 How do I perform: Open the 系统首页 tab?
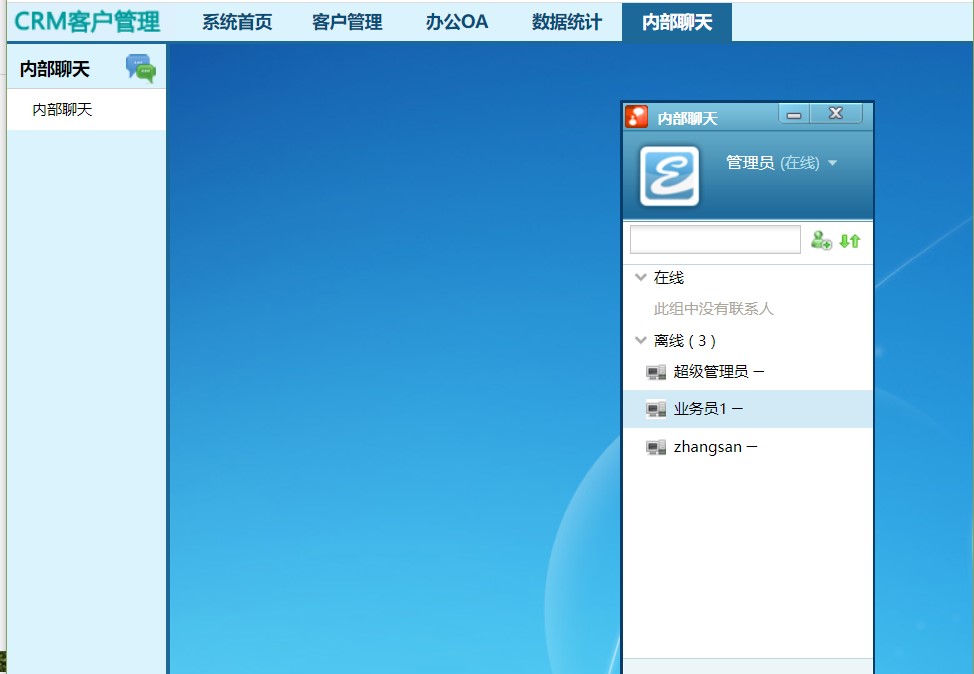237,22
